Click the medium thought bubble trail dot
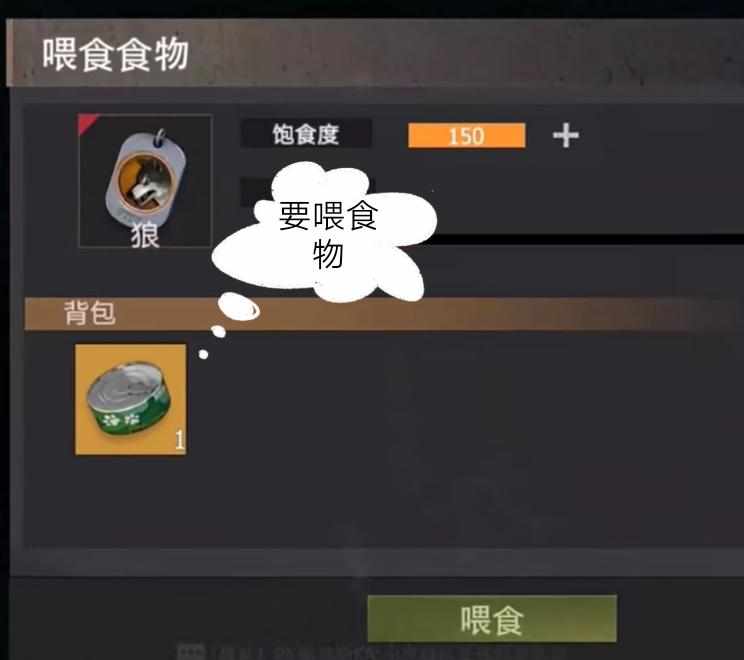Image resolution: width=744 pixels, height=660 pixels. point(218,331)
